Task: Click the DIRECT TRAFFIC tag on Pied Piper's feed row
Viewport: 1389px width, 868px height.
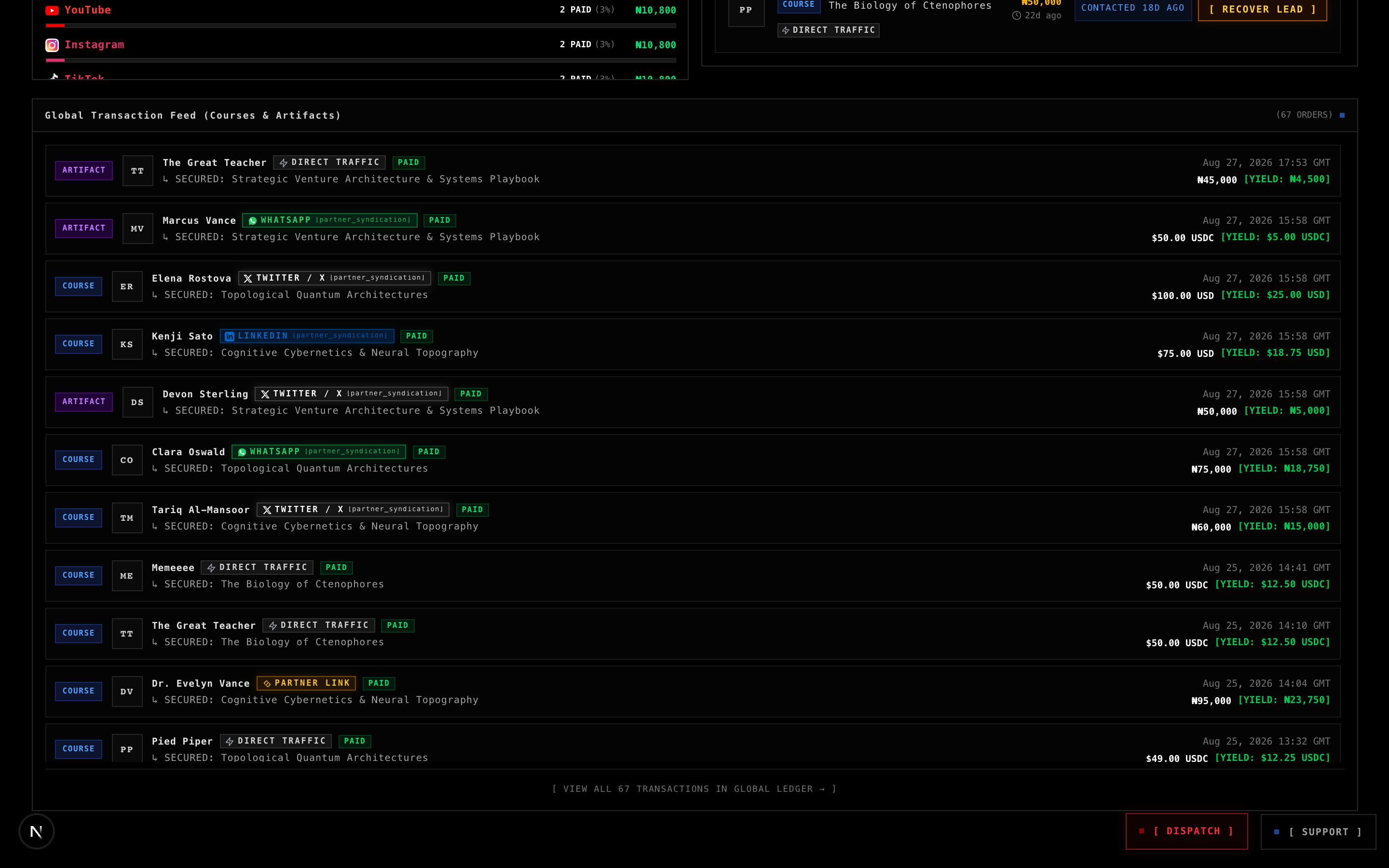Action: [x=275, y=741]
